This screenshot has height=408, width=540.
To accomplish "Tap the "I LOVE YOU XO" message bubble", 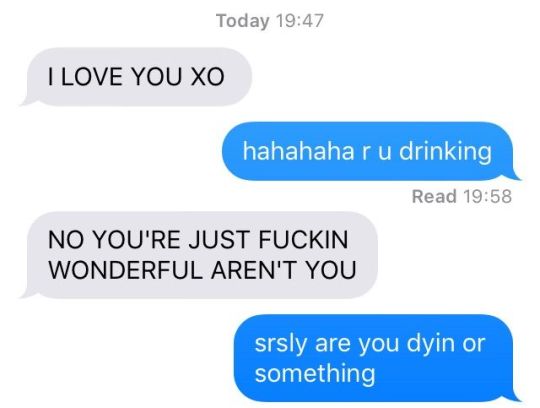I will [138, 76].
